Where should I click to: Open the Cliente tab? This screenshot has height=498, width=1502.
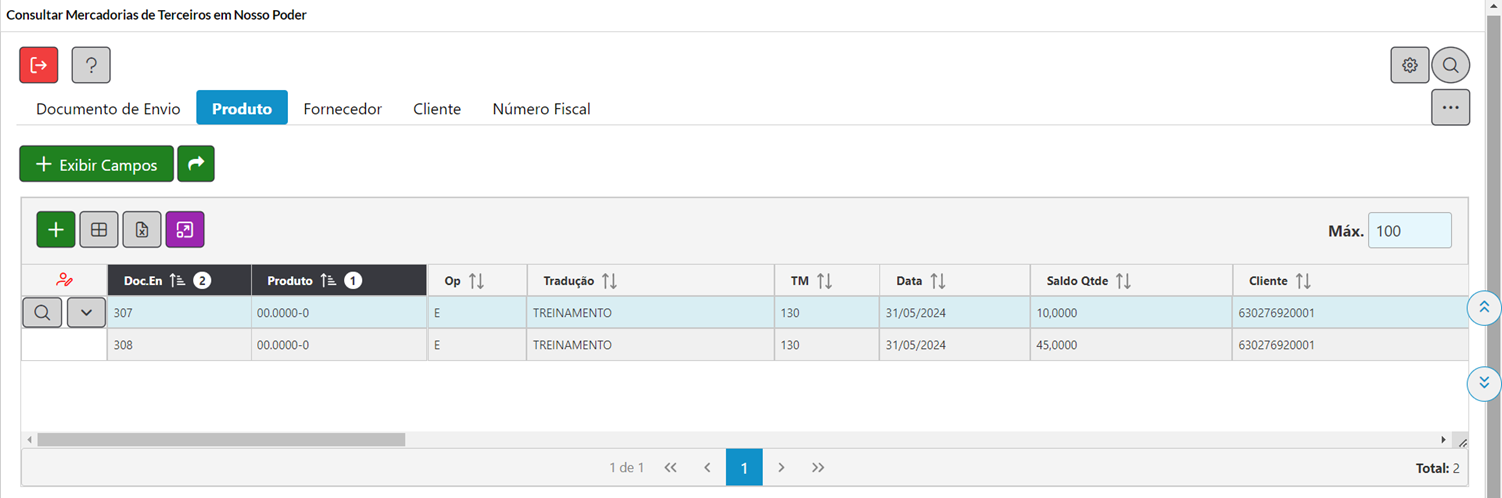(437, 108)
